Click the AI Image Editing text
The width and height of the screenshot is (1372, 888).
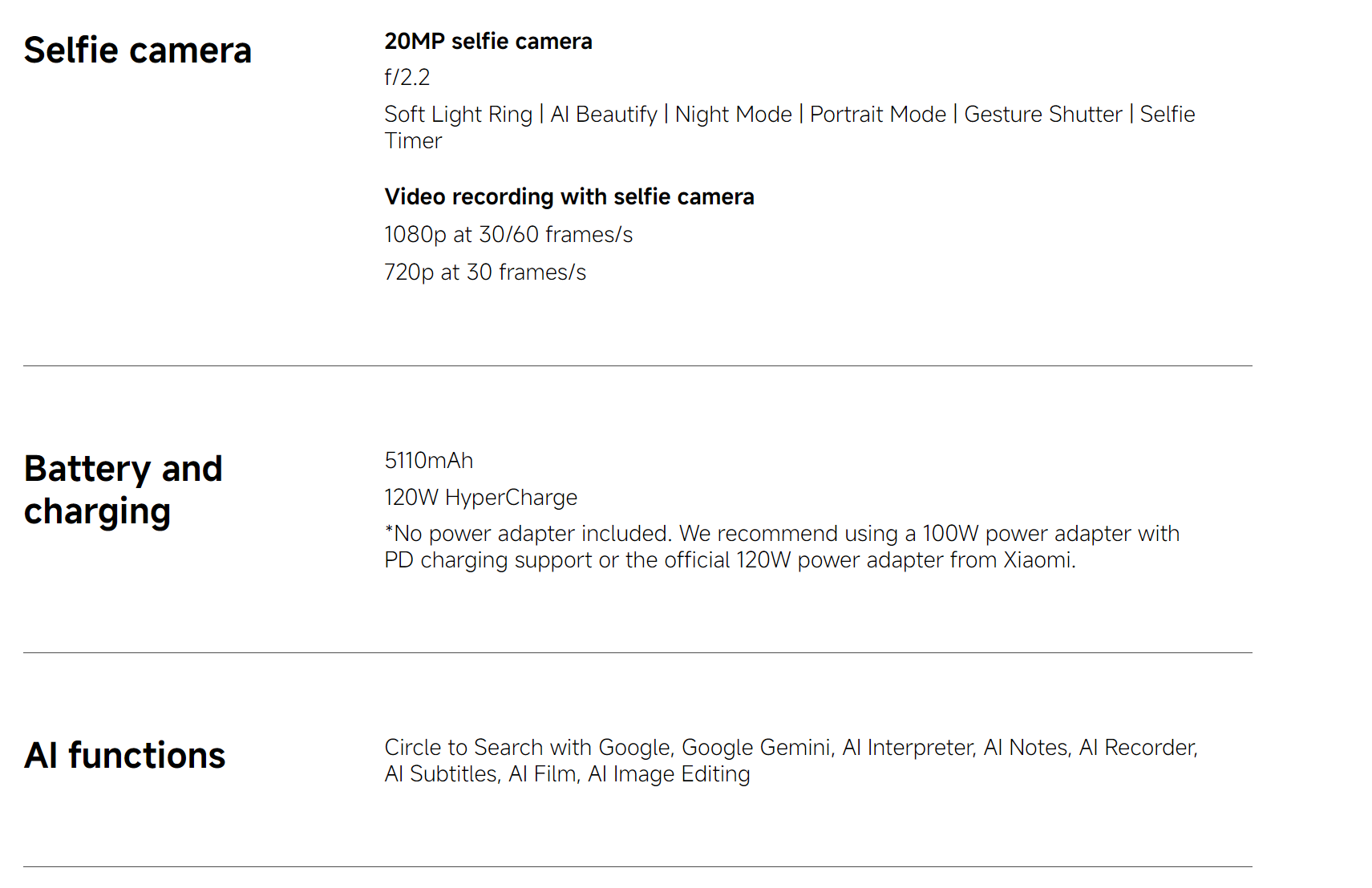(669, 774)
